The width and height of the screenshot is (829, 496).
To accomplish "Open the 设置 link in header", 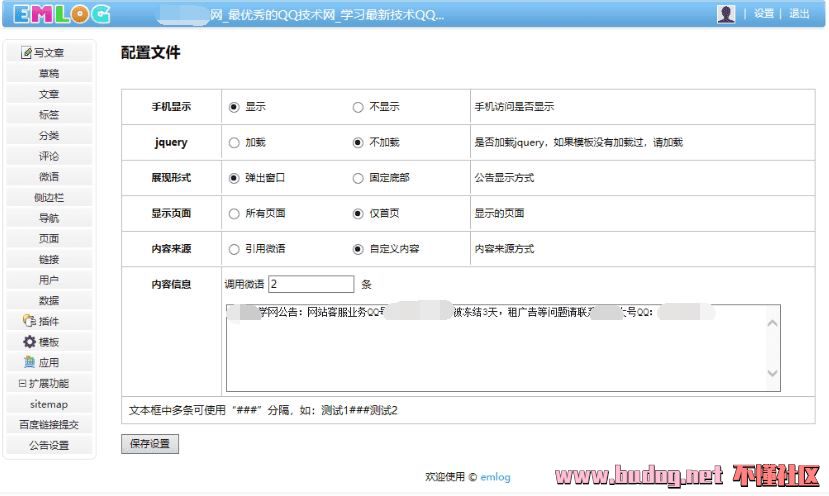I will coord(764,14).
